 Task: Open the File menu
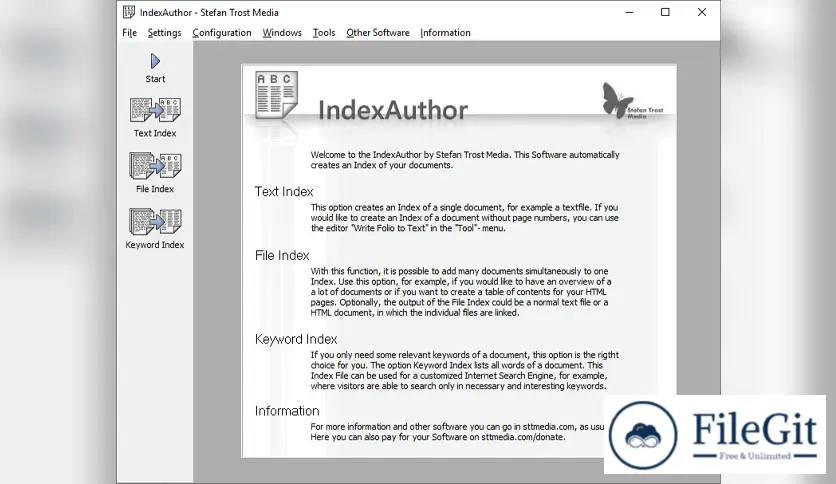[130, 33]
